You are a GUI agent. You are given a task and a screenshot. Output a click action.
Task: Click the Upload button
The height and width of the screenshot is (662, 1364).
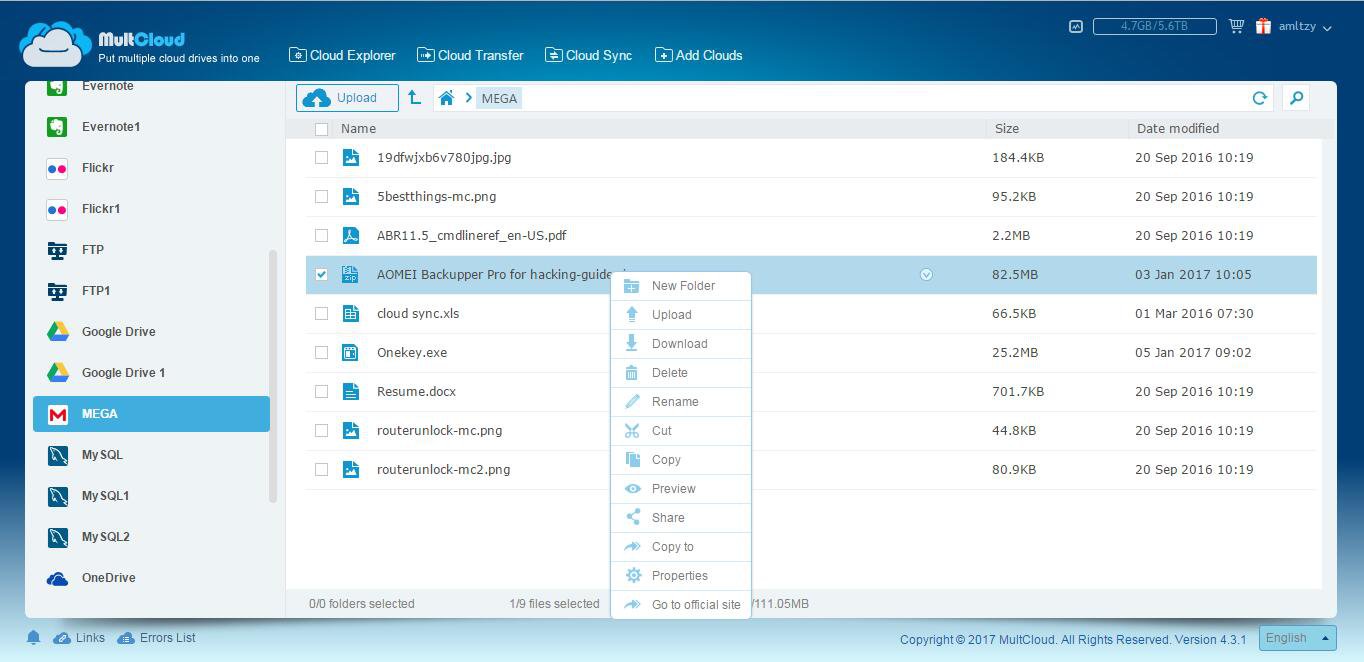[x=347, y=98]
